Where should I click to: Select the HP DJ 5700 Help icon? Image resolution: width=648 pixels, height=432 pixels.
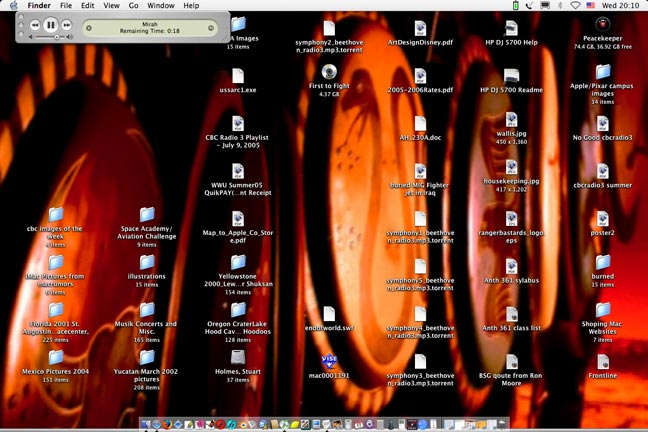511,28
